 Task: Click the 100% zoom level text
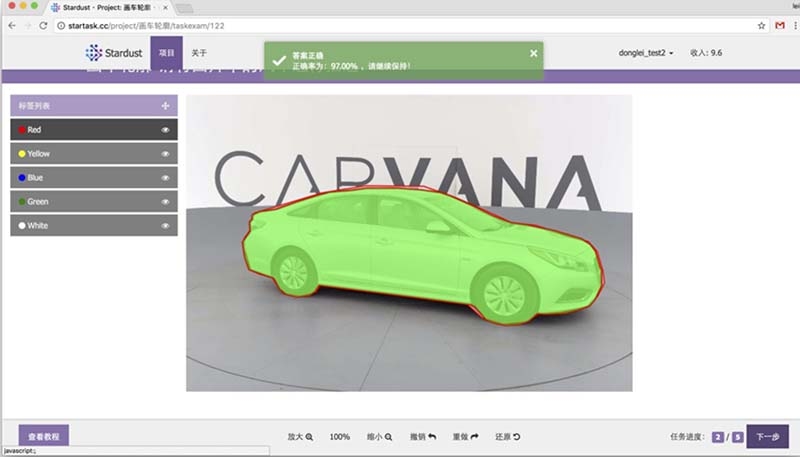pos(339,437)
